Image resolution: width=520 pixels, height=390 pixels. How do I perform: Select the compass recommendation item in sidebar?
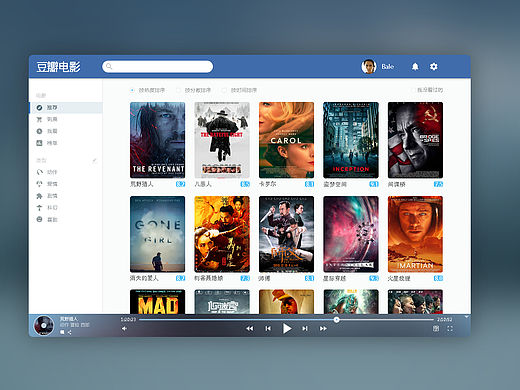pyautogui.click(x=66, y=108)
